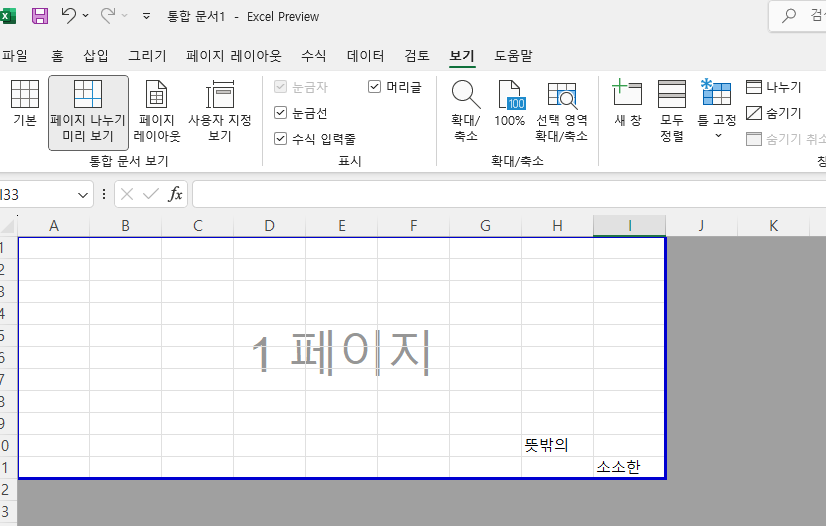Select column K header
The height and width of the screenshot is (526, 826).
773,226
